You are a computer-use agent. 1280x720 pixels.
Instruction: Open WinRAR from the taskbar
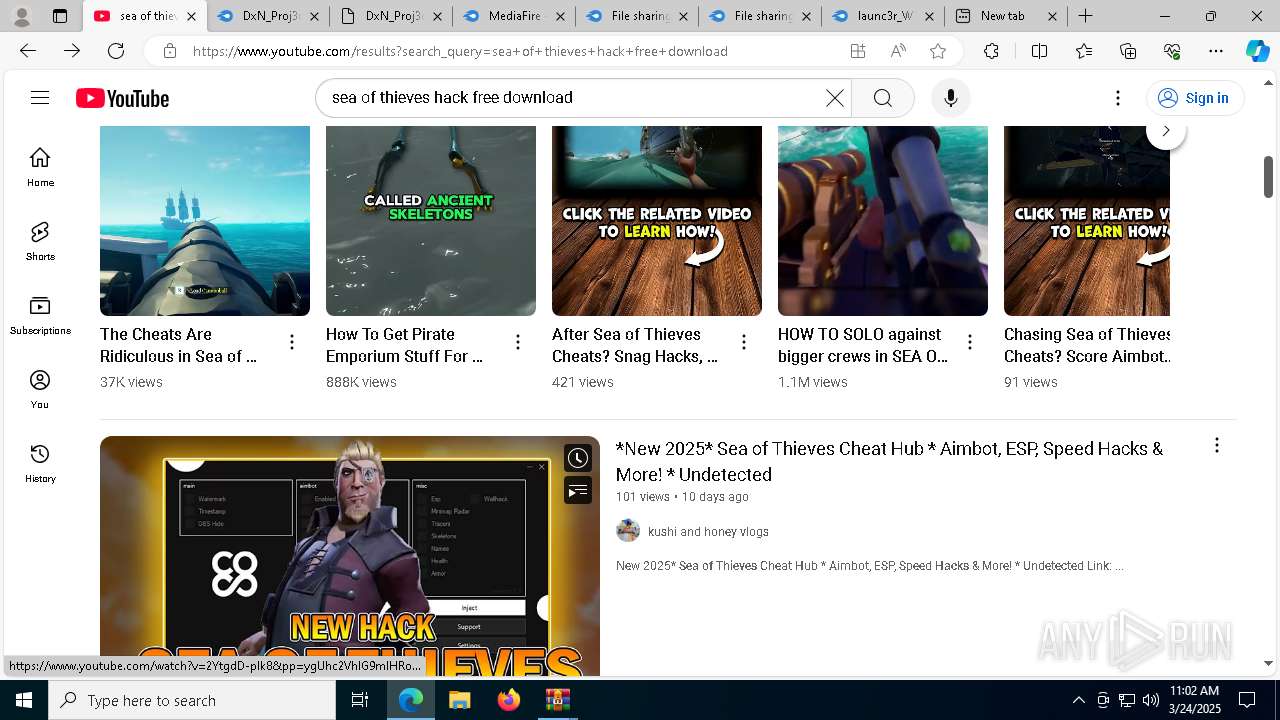pyautogui.click(x=557, y=700)
